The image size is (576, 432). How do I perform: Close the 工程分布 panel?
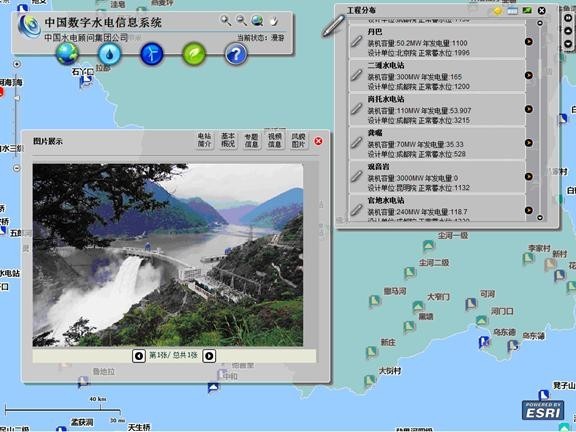[x=541, y=11]
